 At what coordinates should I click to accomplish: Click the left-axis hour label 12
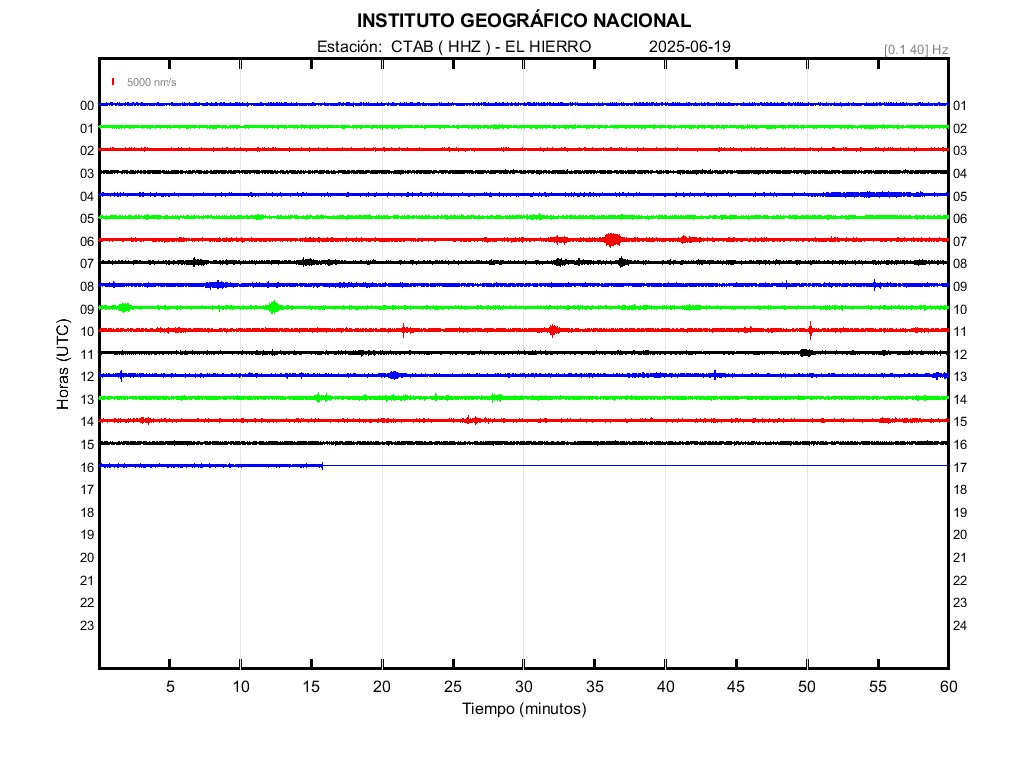click(87, 377)
